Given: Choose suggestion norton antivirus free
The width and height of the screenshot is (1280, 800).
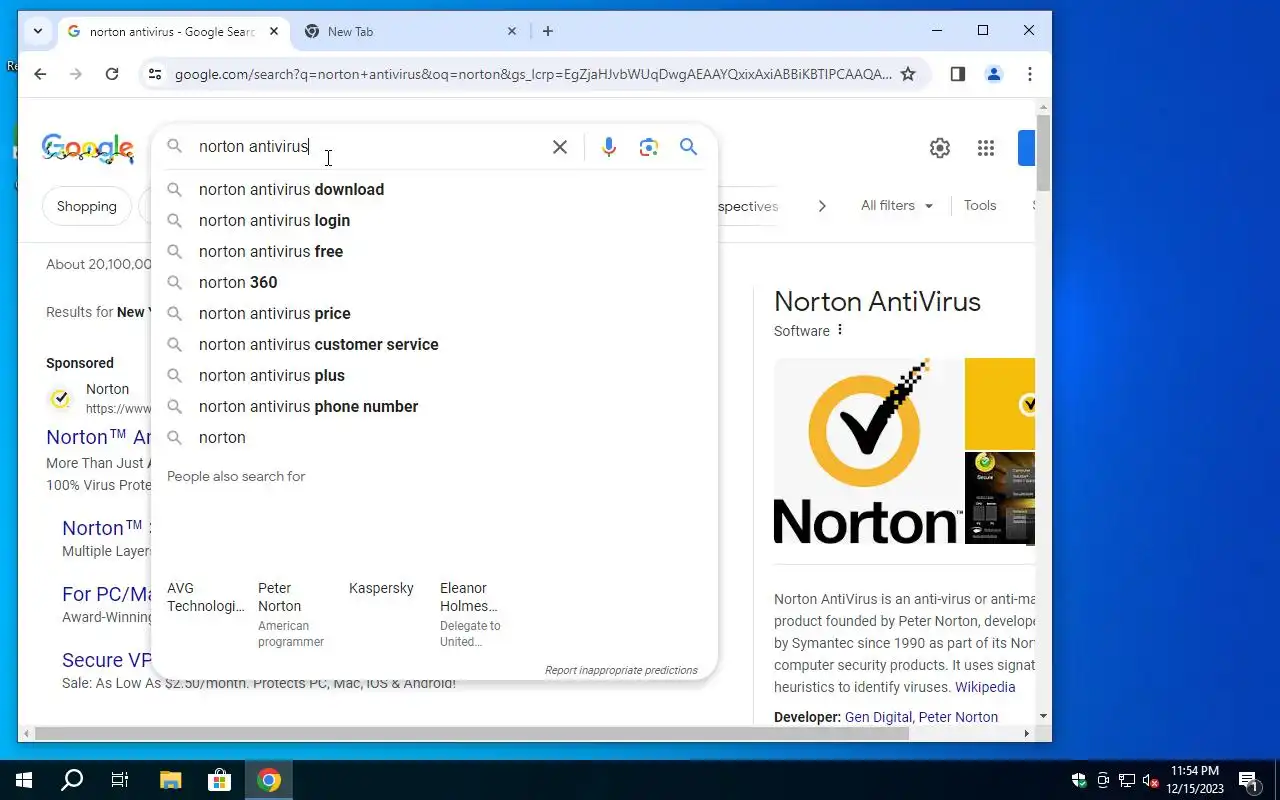Looking at the screenshot, I should point(434,251).
